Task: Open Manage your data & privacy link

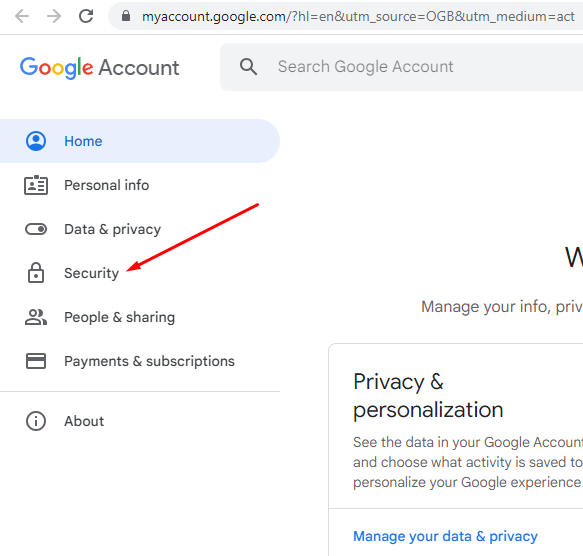Action: click(x=445, y=536)
